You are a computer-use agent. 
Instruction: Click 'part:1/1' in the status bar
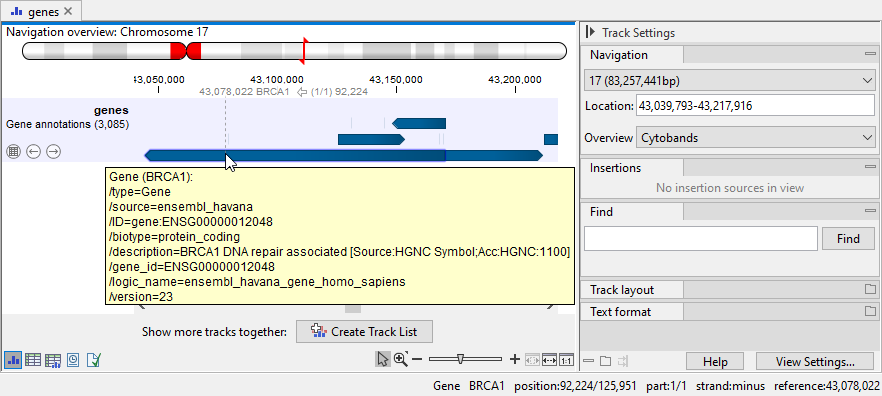point(666,386)
